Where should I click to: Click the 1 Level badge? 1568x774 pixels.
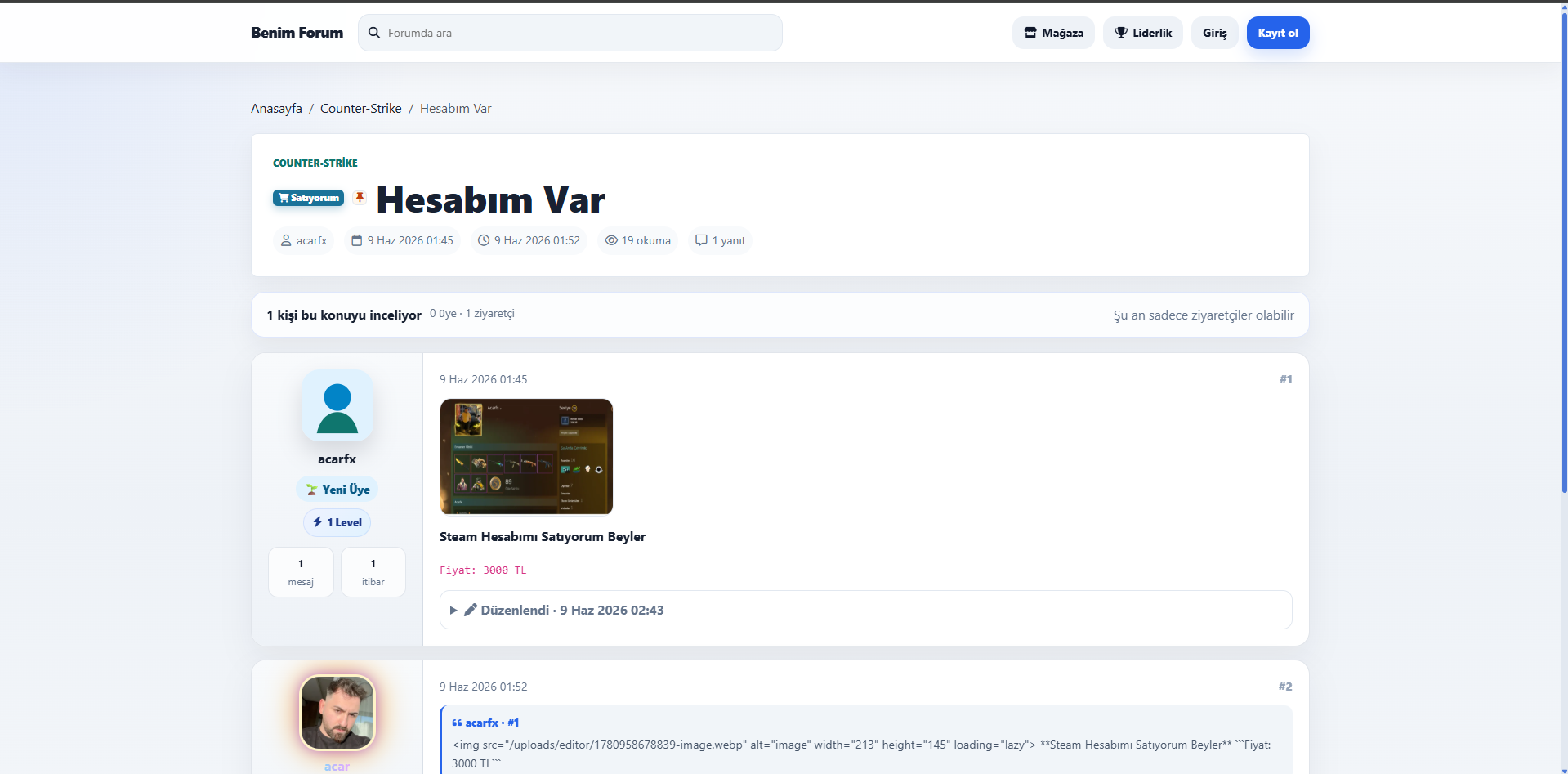pos(337,522)
